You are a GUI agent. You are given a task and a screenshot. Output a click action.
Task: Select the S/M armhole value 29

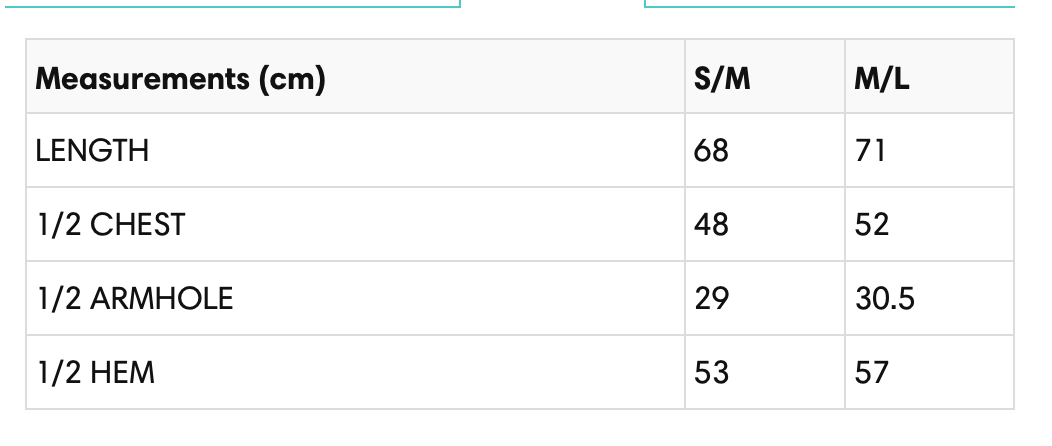pos(711,299)
